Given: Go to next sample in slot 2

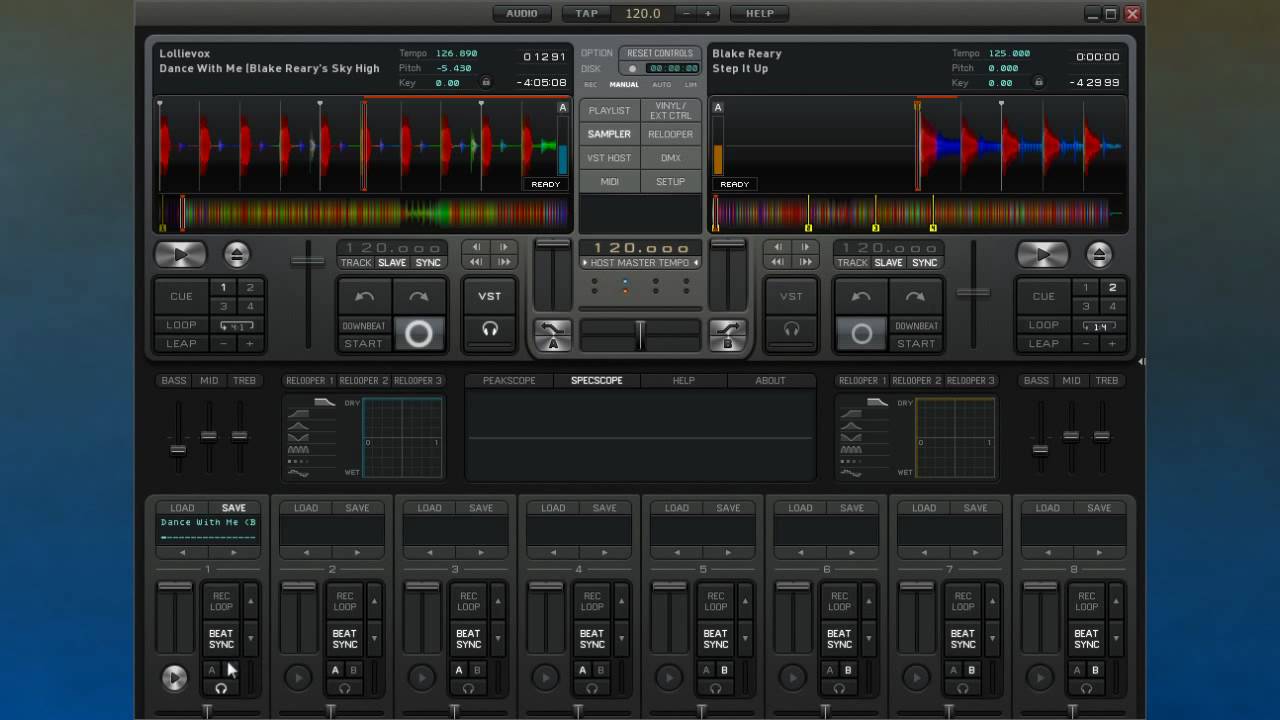Looking at the screenshot, I should tap(358, 552).
